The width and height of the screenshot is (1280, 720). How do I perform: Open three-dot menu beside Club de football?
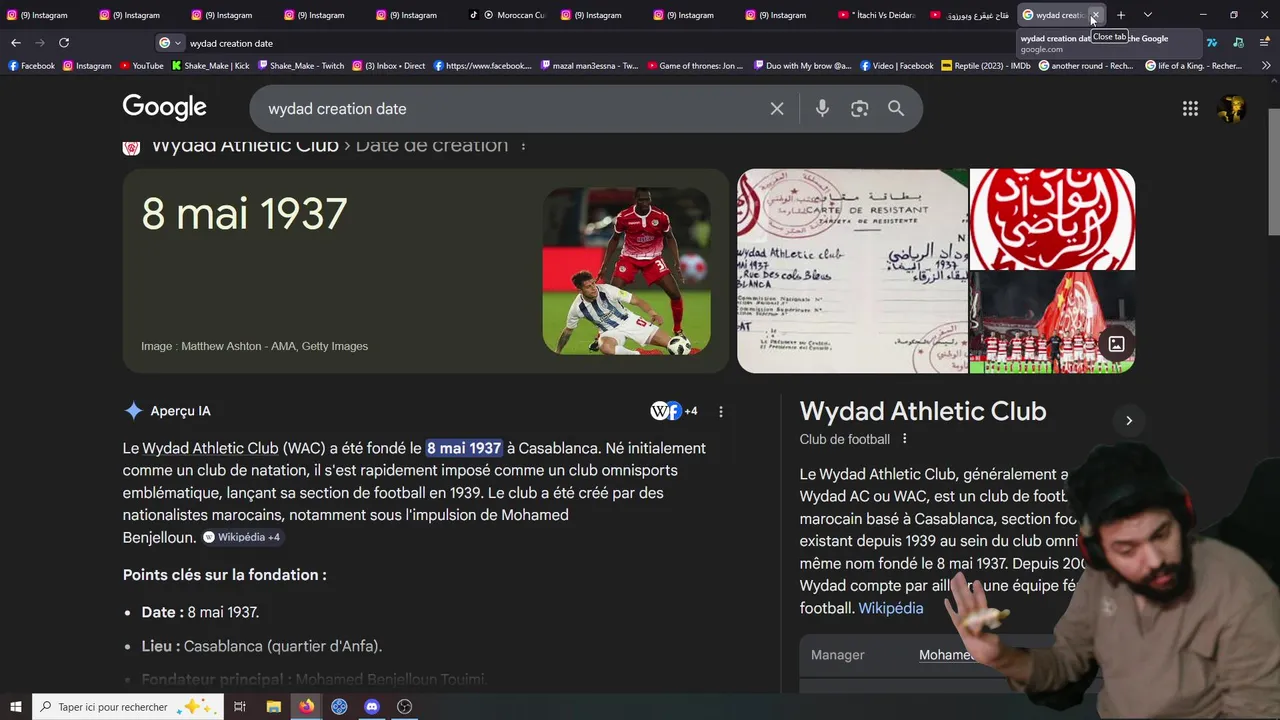point(904,439)
